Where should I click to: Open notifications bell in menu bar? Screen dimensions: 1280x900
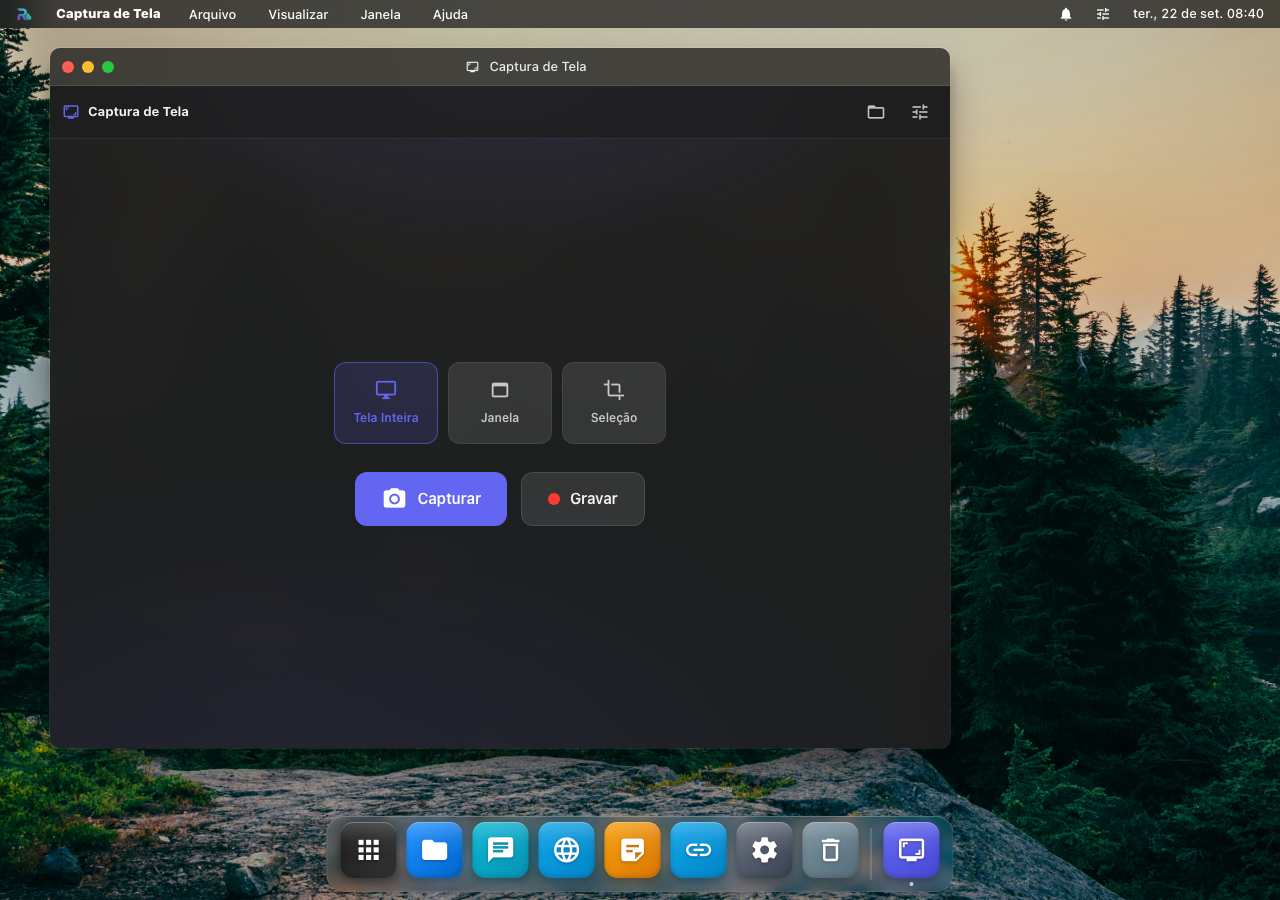click(x=1066, y=14)
